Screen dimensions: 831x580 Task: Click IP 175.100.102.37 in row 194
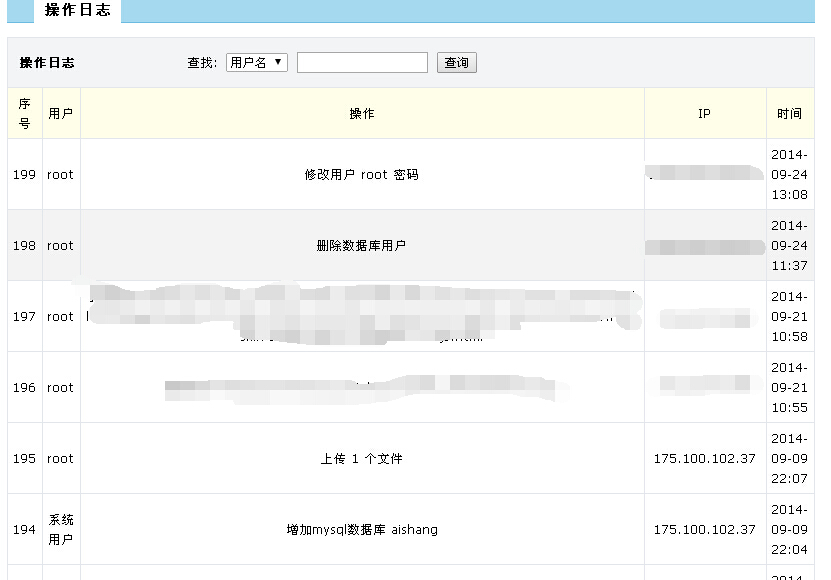[x=704, y=529]
